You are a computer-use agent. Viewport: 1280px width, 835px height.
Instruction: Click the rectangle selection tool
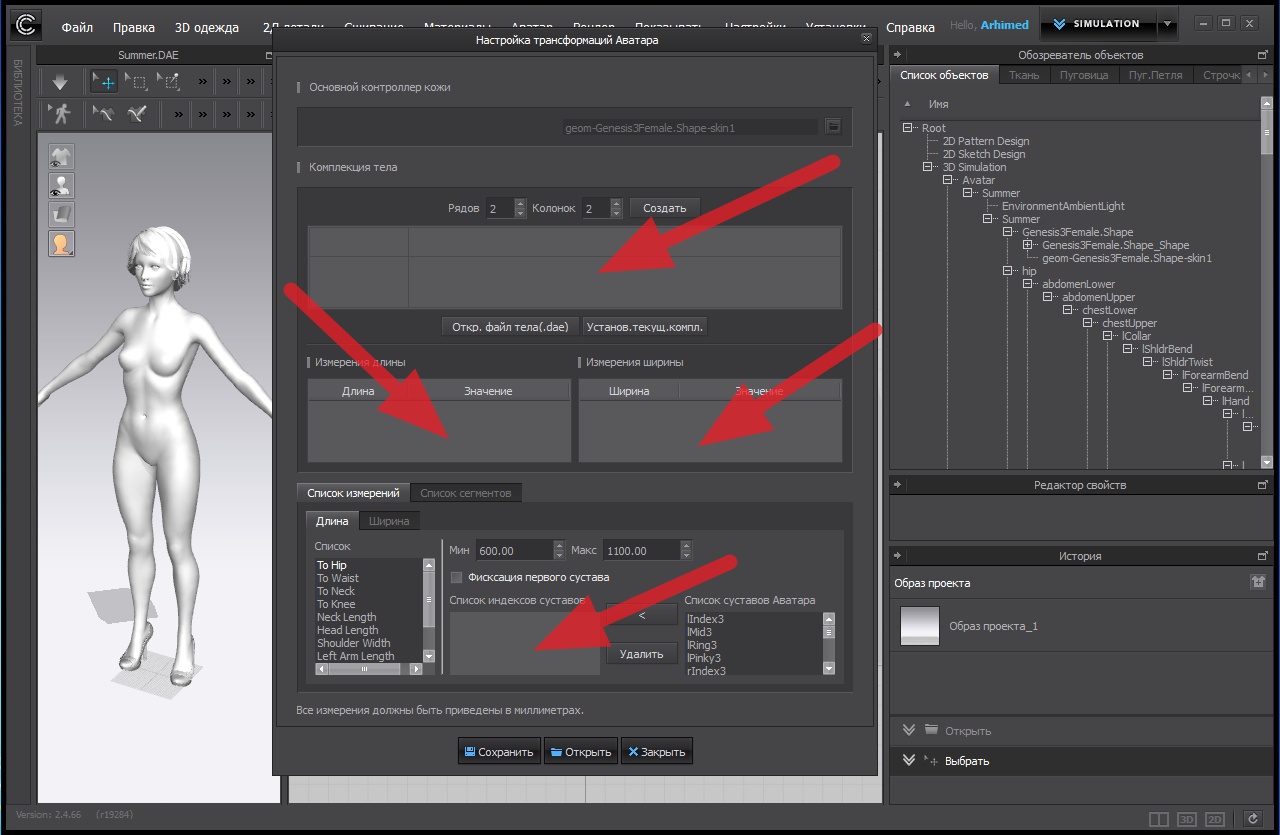(x=137, y=82)
